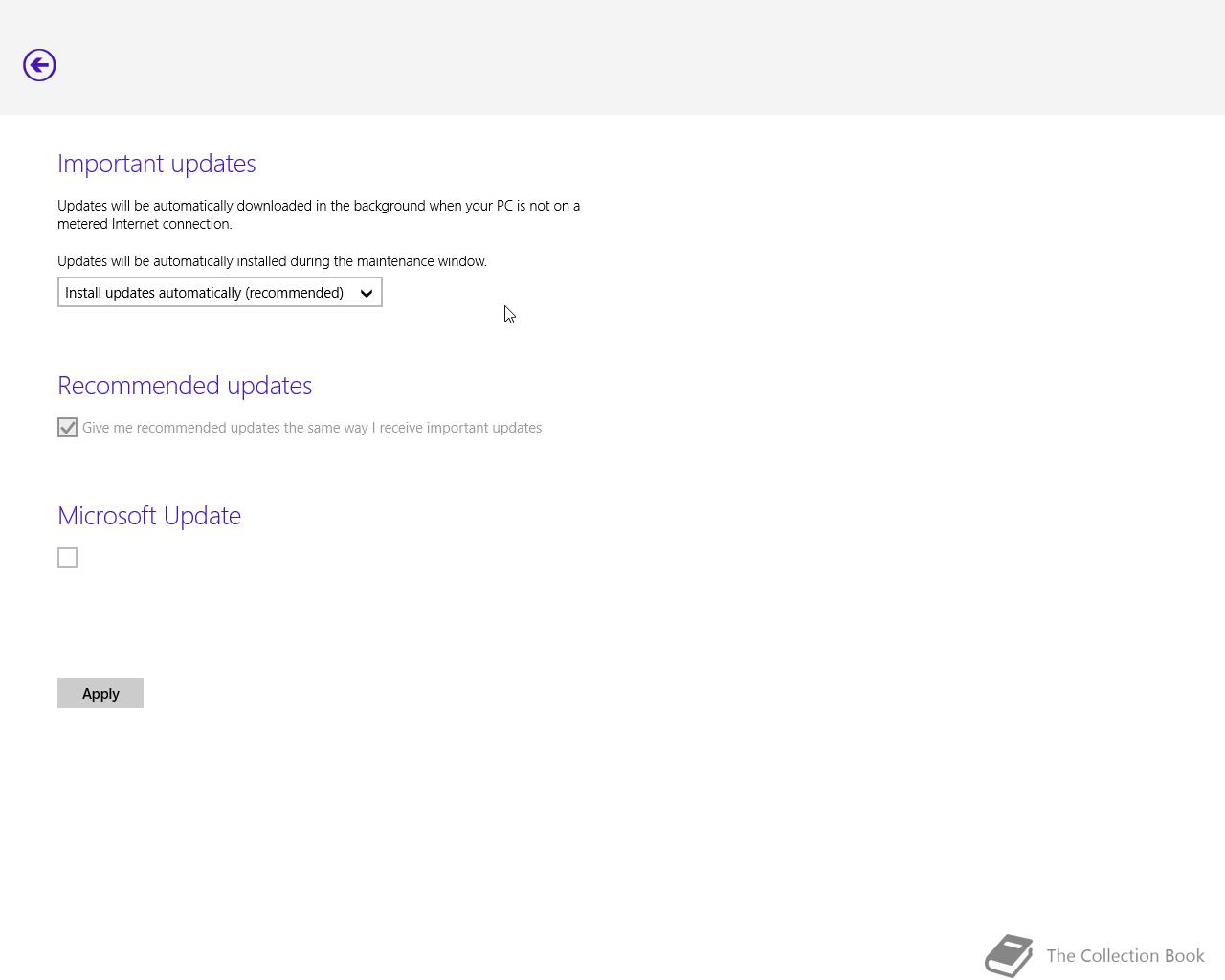Click the word 'Apply' on the gray button
The width and height of the screenshot is (1225, 980).
tap(100, 693)
